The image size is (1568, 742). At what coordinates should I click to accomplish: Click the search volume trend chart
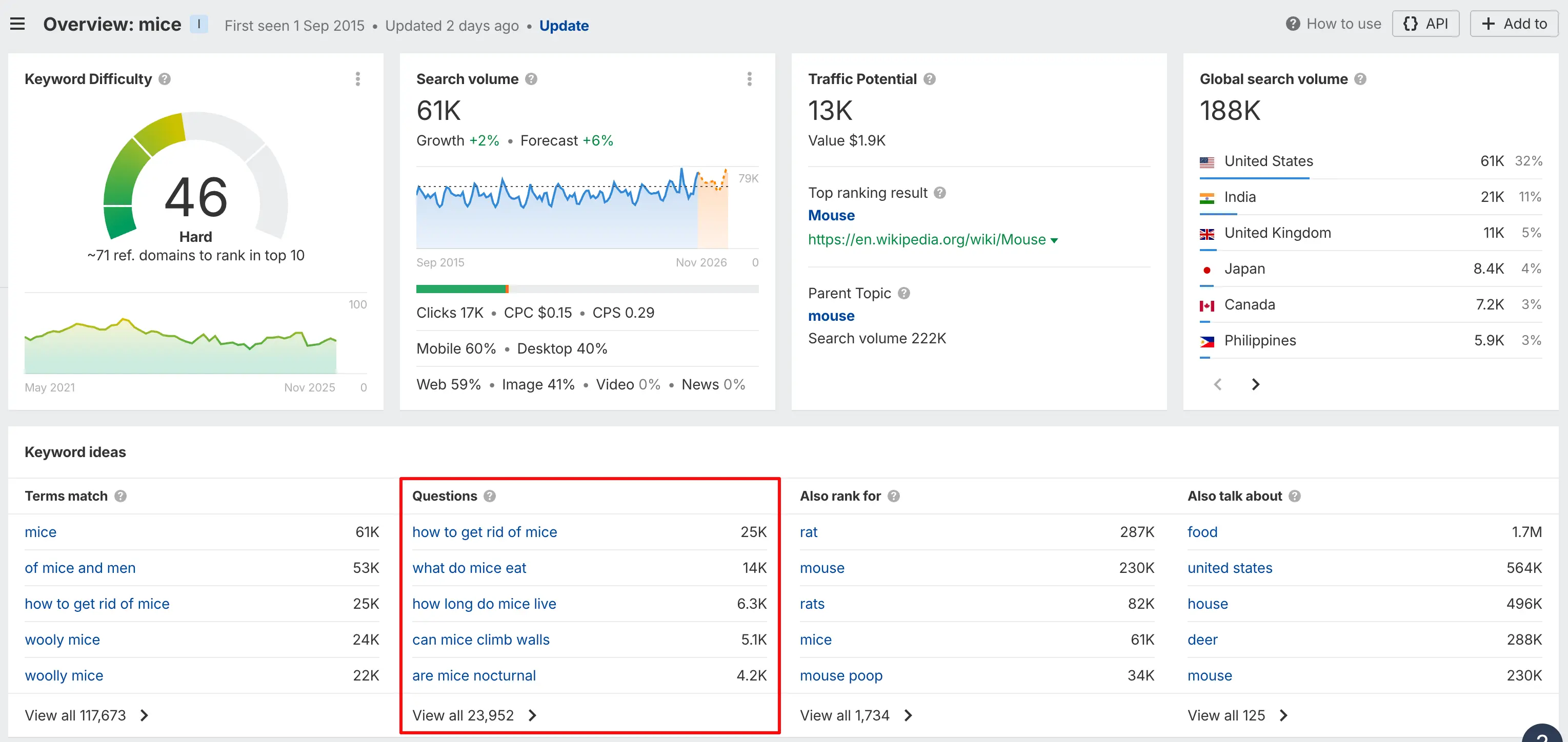(x=572, y=208)
